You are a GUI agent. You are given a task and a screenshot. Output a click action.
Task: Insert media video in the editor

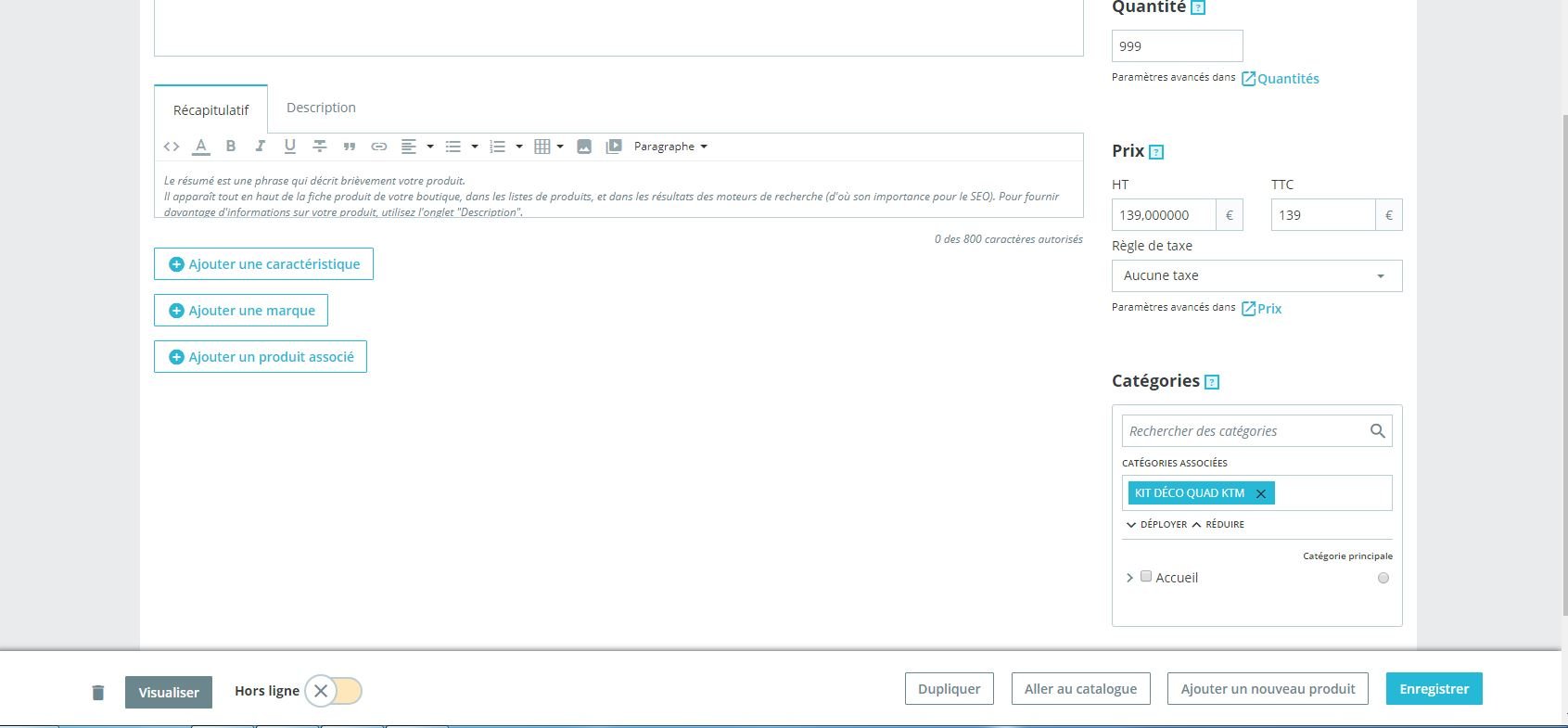coord(613,147)
